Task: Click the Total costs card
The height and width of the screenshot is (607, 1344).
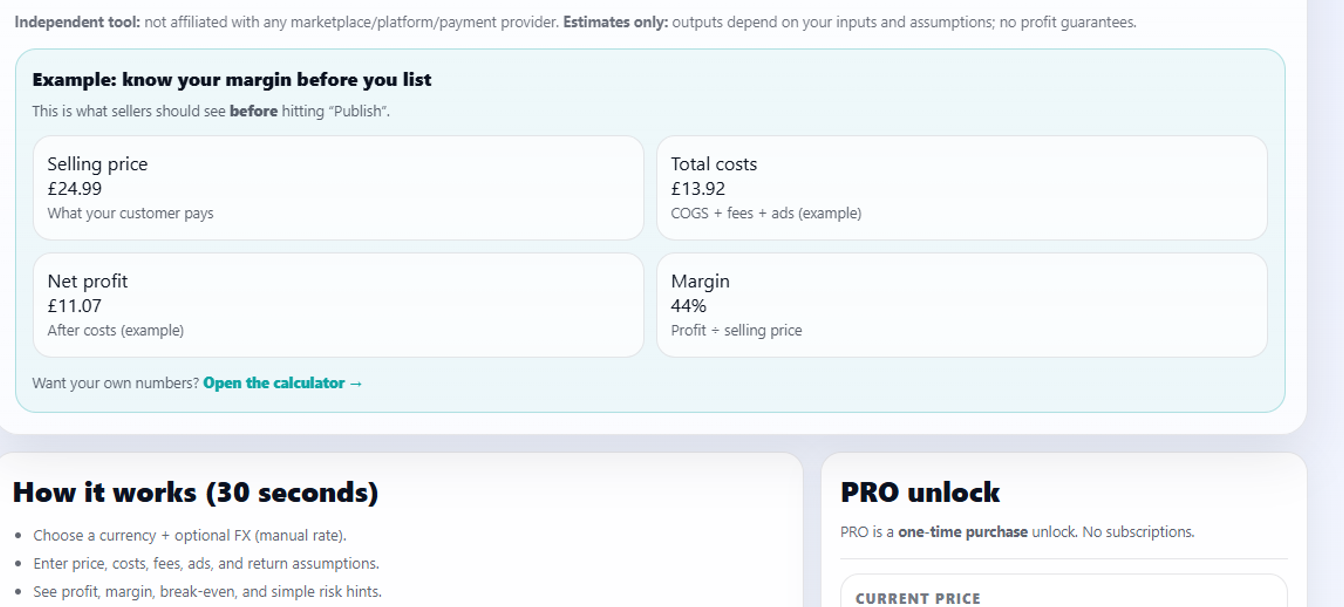Action: click(960, 187)
